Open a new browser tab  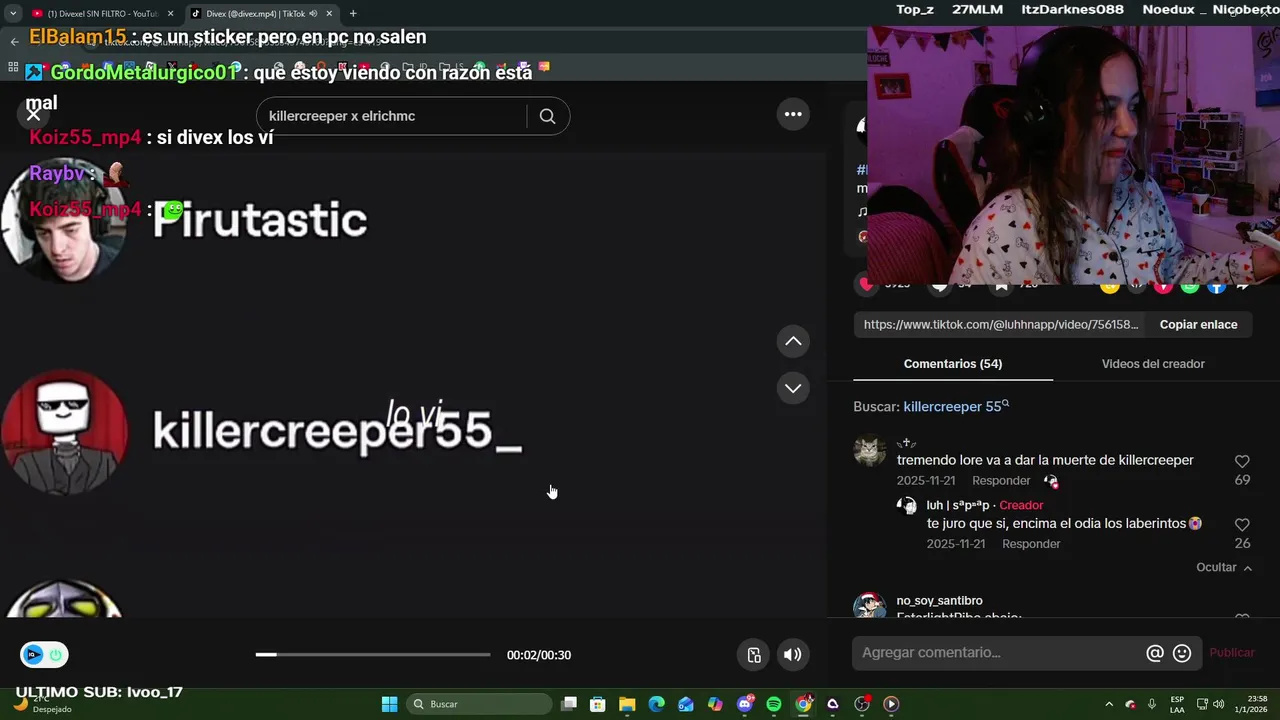[x=353, y=14]
